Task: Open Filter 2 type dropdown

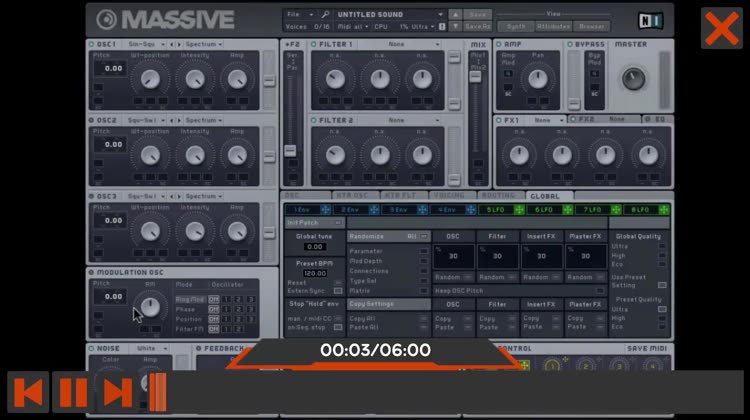Action: coord(413,121)
